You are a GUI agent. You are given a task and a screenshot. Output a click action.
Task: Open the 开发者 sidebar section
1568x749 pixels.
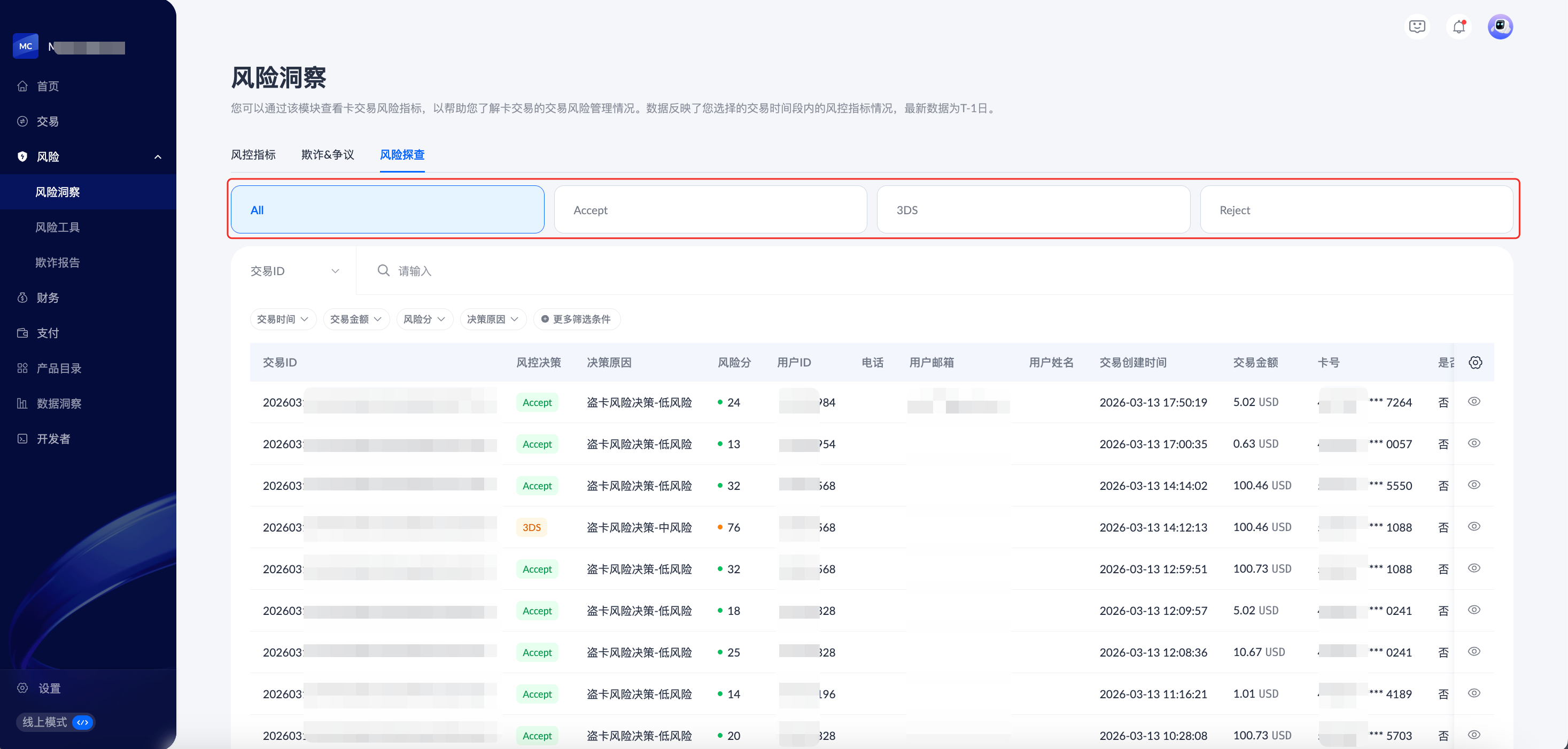click(53, 439)
